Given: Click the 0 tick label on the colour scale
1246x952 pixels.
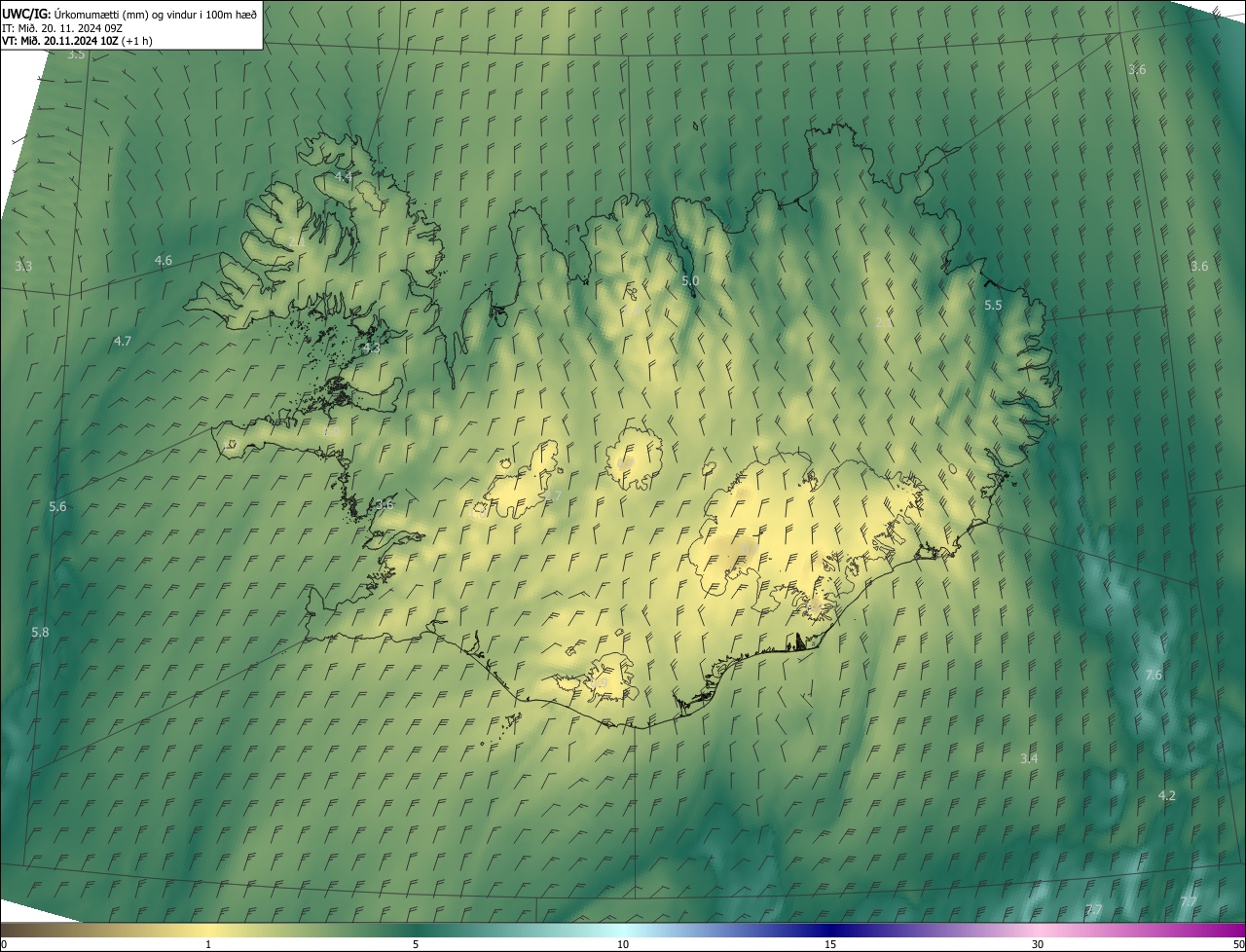Looking at the screenshot, I should [x=3, y=944].
